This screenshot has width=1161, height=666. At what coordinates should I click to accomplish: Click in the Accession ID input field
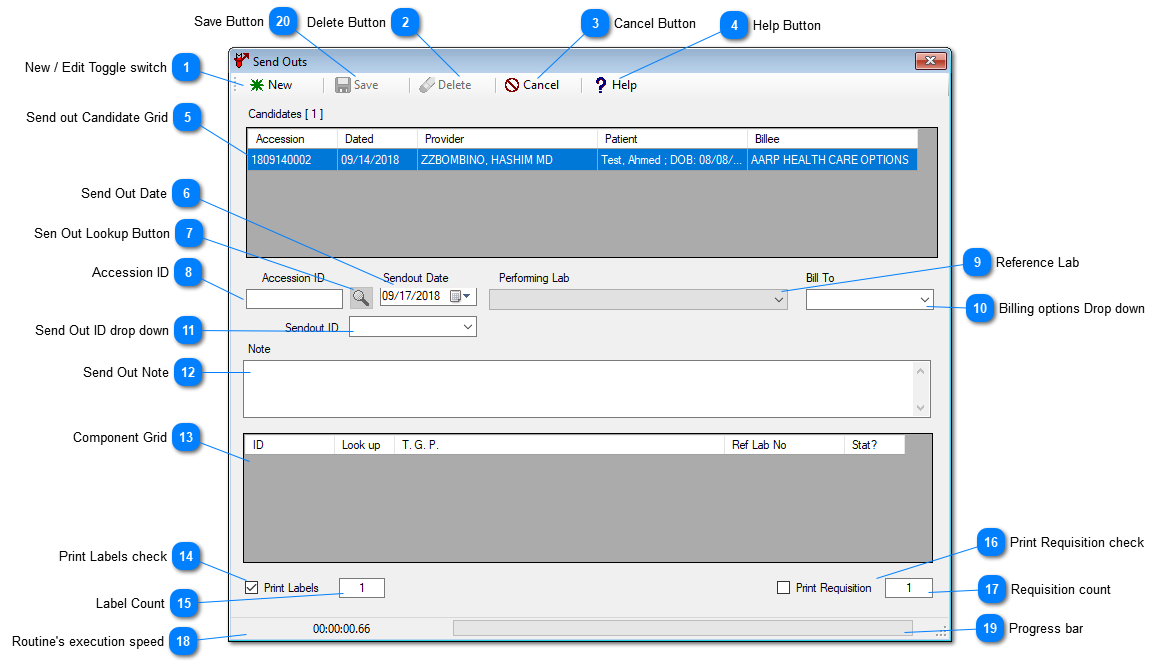295,298
